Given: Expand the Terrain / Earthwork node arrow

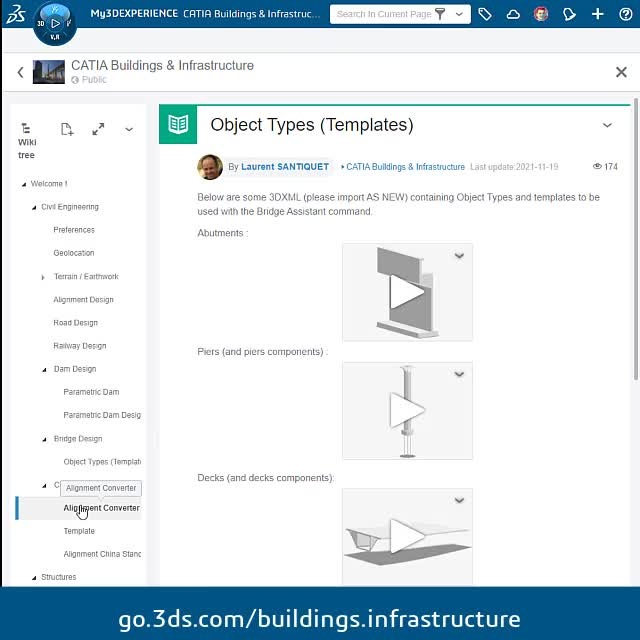Looking at the screenshot, I should (43, 278).
